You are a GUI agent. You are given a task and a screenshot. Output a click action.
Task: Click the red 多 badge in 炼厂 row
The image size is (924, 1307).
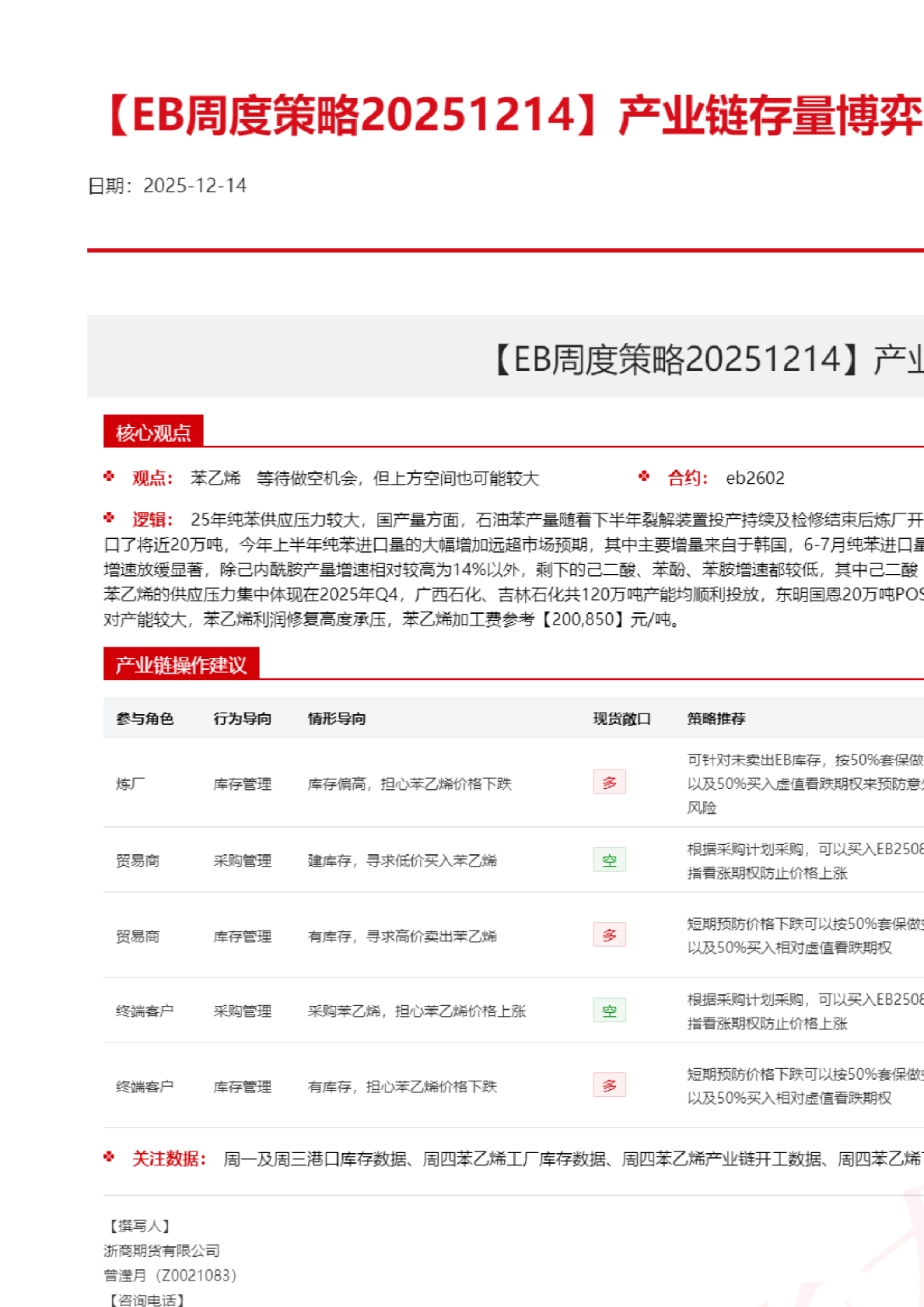(x=609, y=783)
